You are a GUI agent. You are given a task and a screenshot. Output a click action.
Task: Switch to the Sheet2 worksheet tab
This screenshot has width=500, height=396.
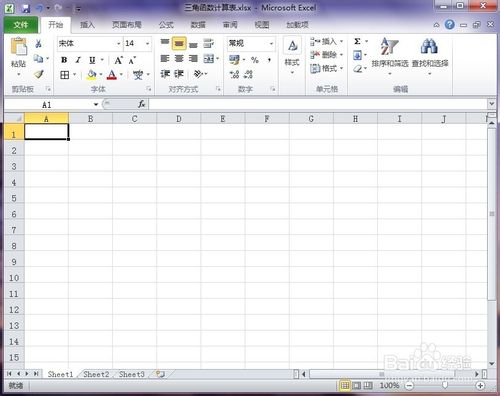click(96, 374)
